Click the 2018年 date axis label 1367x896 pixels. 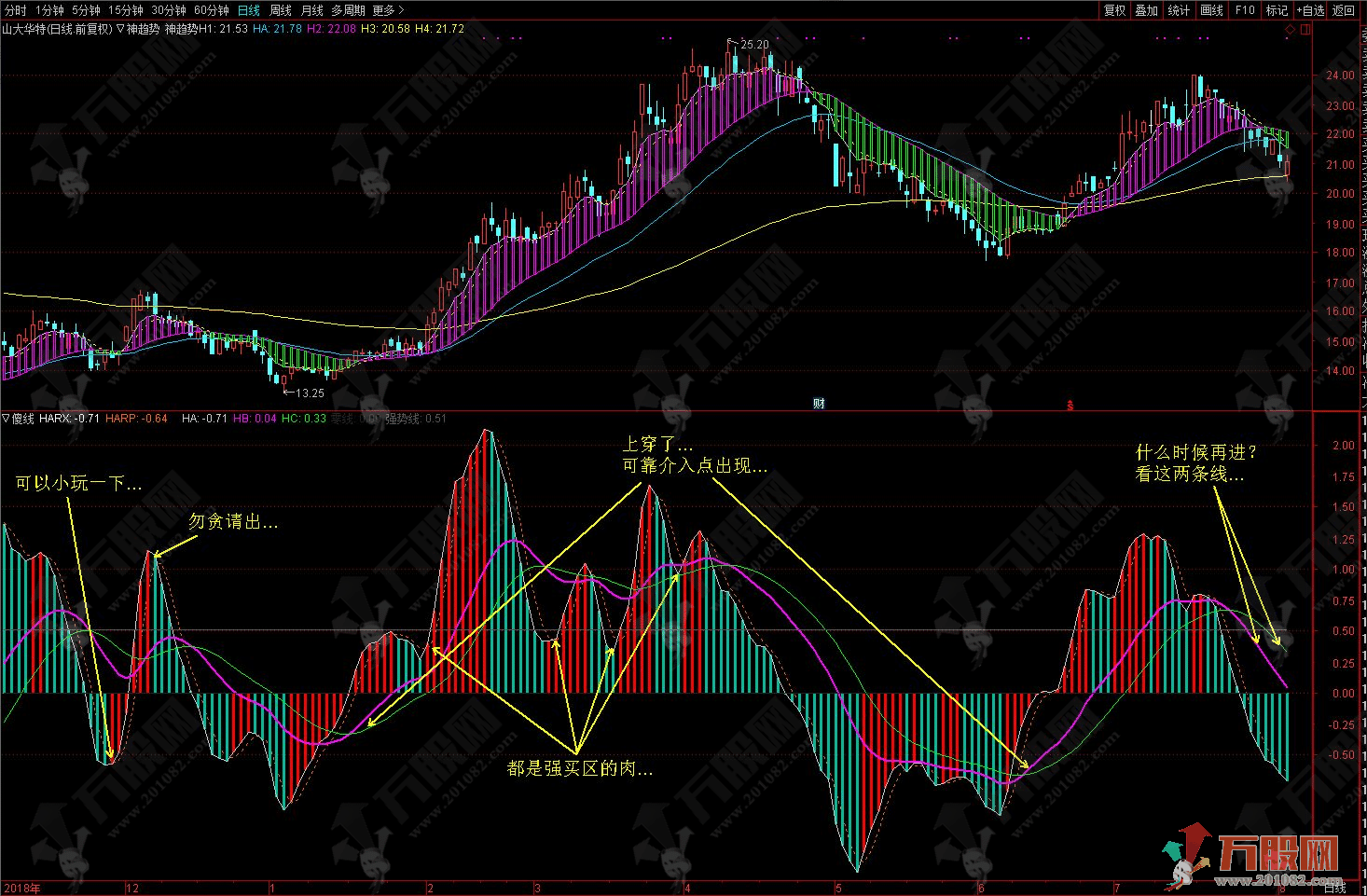click(x=22, y=888)
